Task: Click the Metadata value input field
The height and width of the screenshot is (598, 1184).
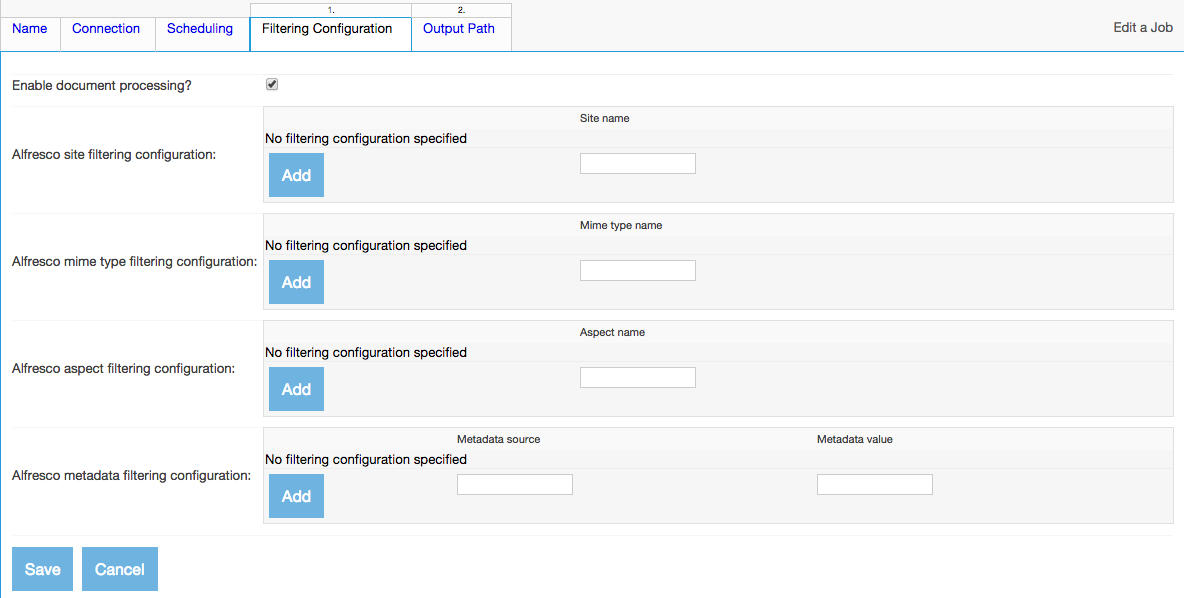Action: pos(874,484)
